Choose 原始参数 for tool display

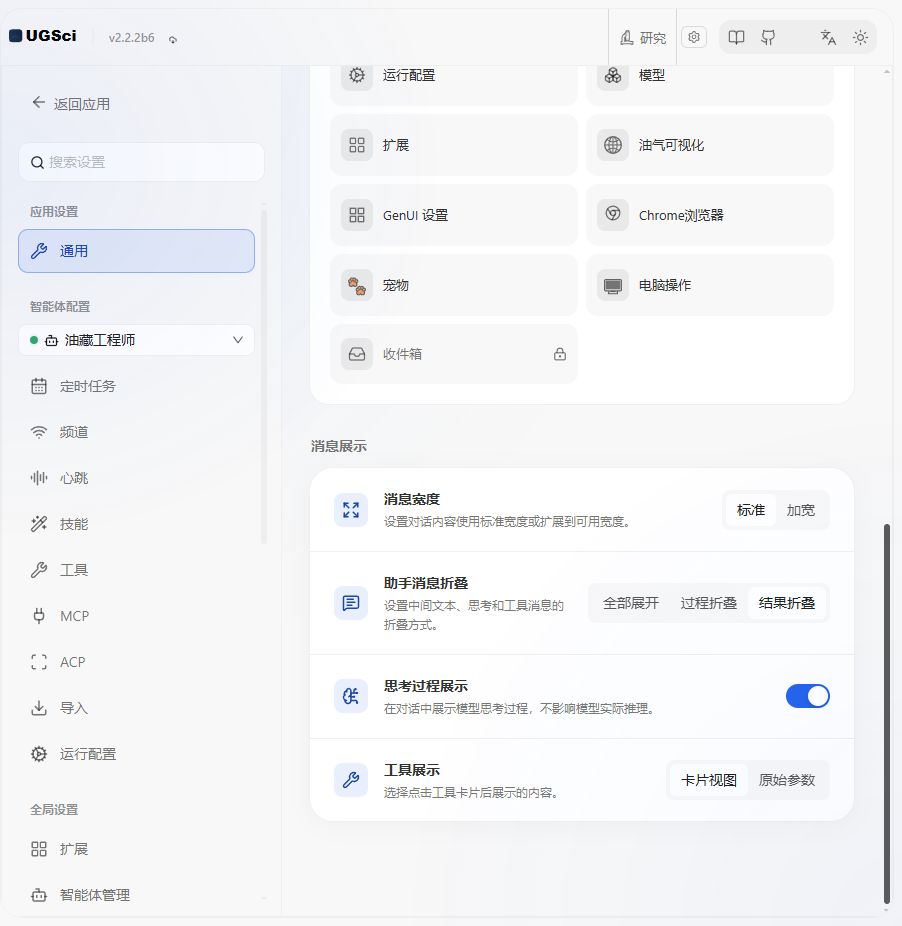(787, 780)
